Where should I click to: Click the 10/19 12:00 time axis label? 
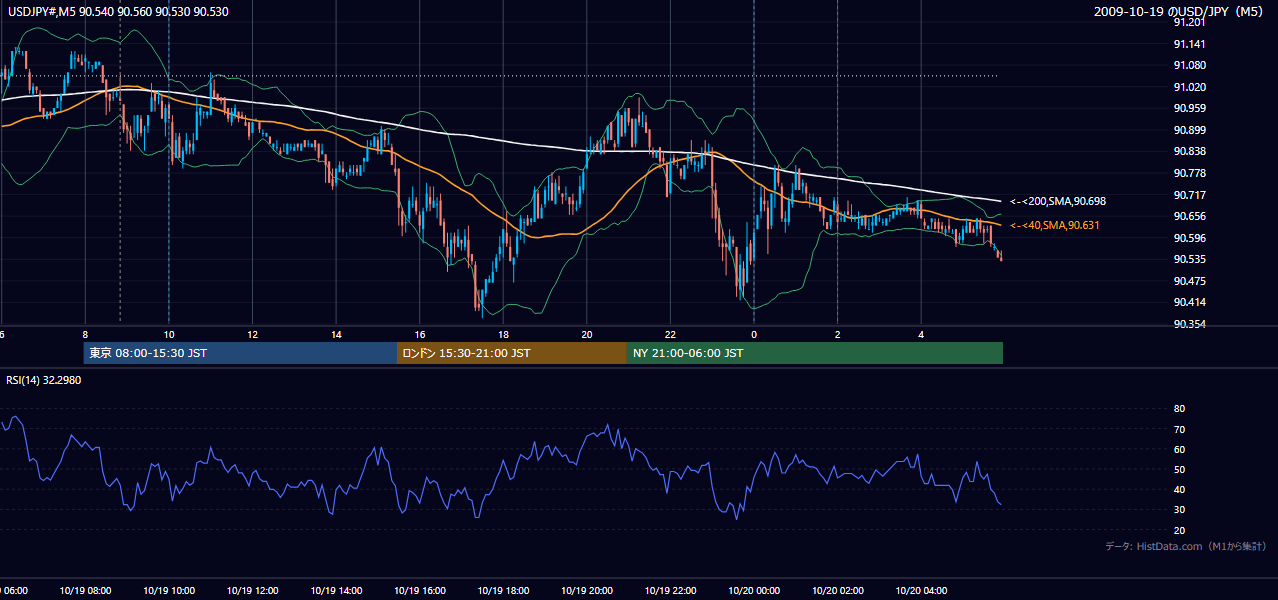tap(252, 590)
